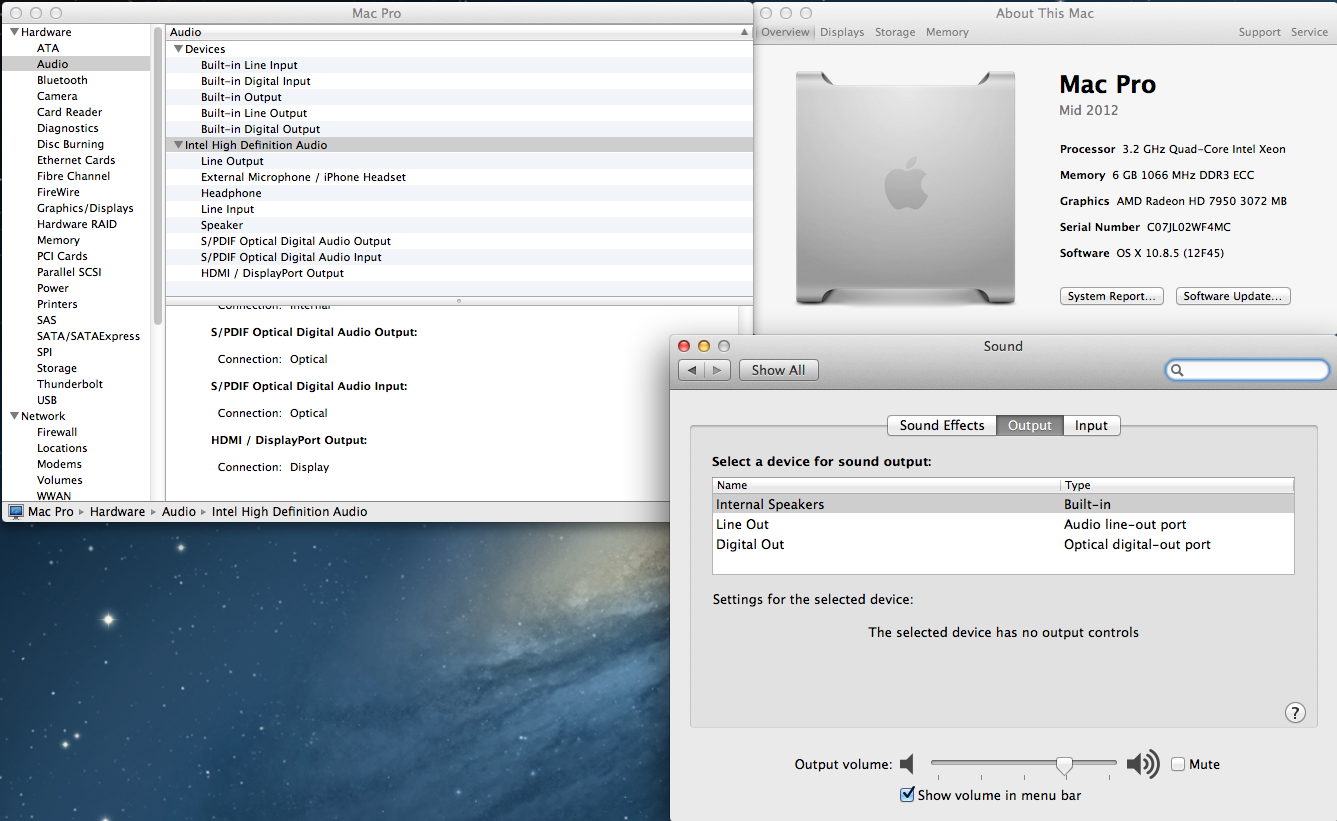The image size is (1337, 821).
Task: Click the Support link
Action: 1259,32
